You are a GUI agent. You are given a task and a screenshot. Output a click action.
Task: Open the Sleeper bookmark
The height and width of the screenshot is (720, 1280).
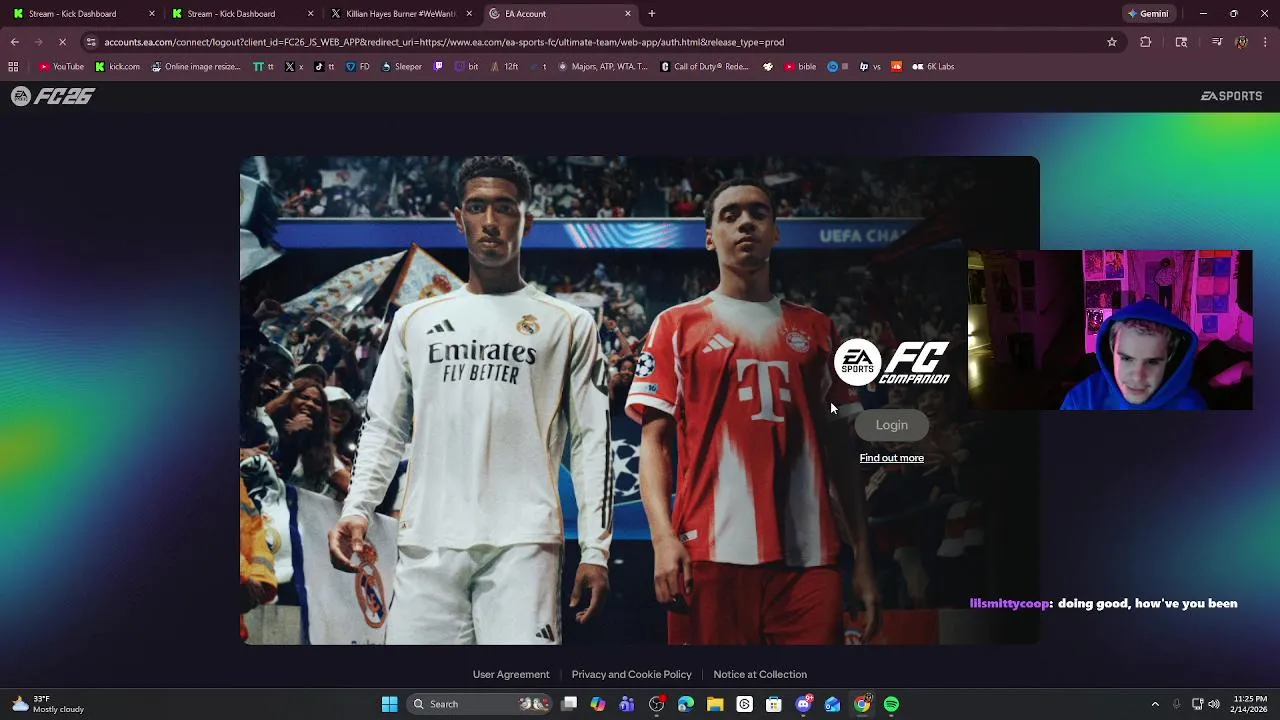pos(402,67)
